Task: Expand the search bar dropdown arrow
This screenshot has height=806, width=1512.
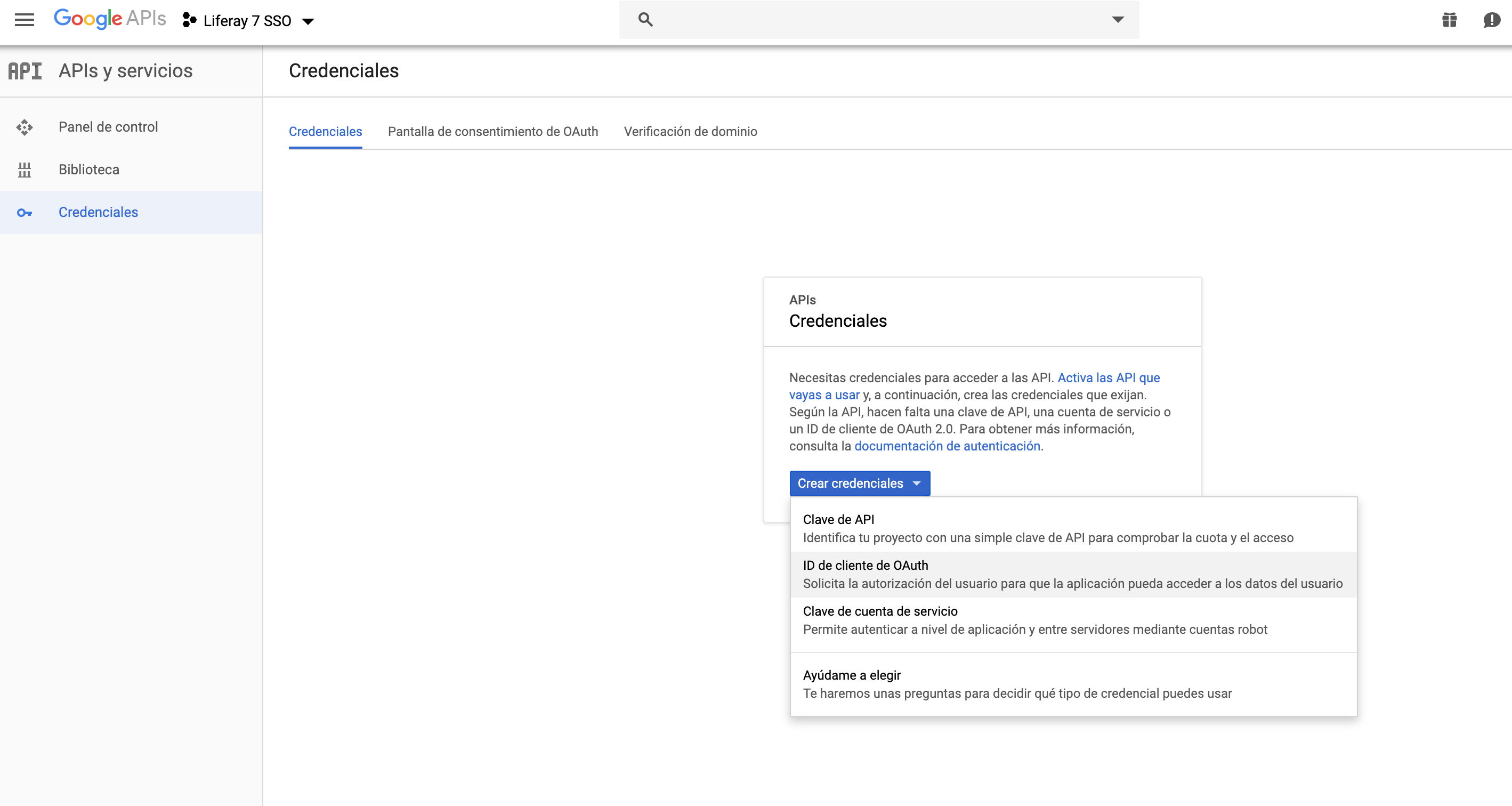Action: click(1118, 20)
